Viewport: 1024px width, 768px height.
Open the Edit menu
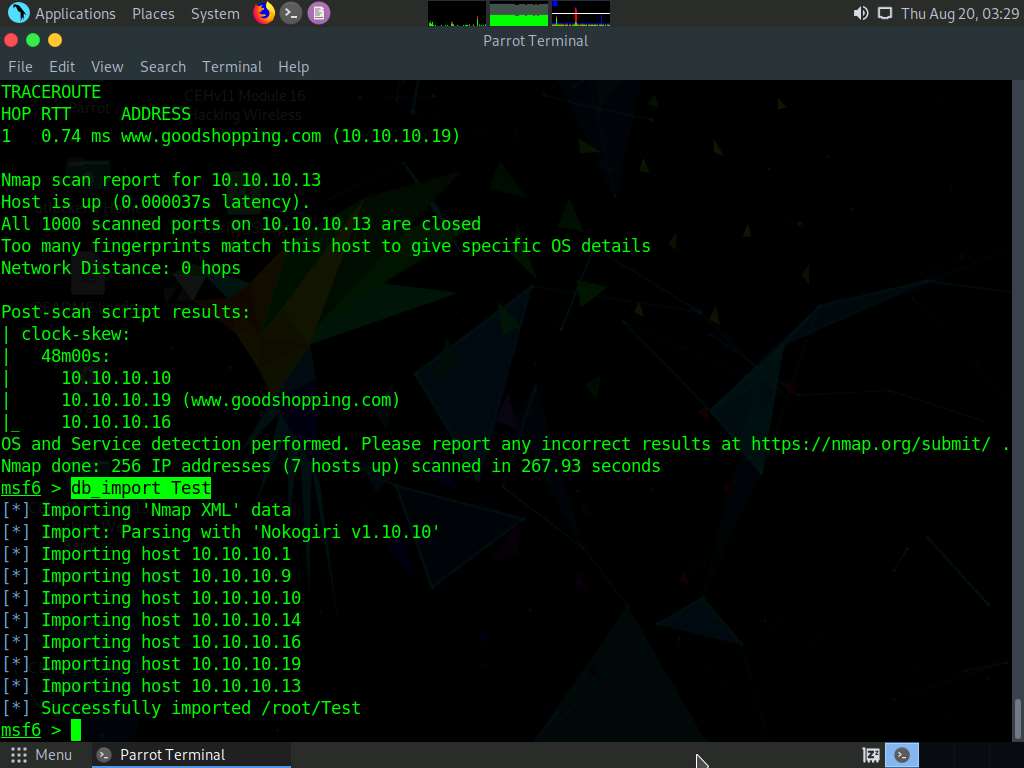pyautogui.click(x=62, y=67)
